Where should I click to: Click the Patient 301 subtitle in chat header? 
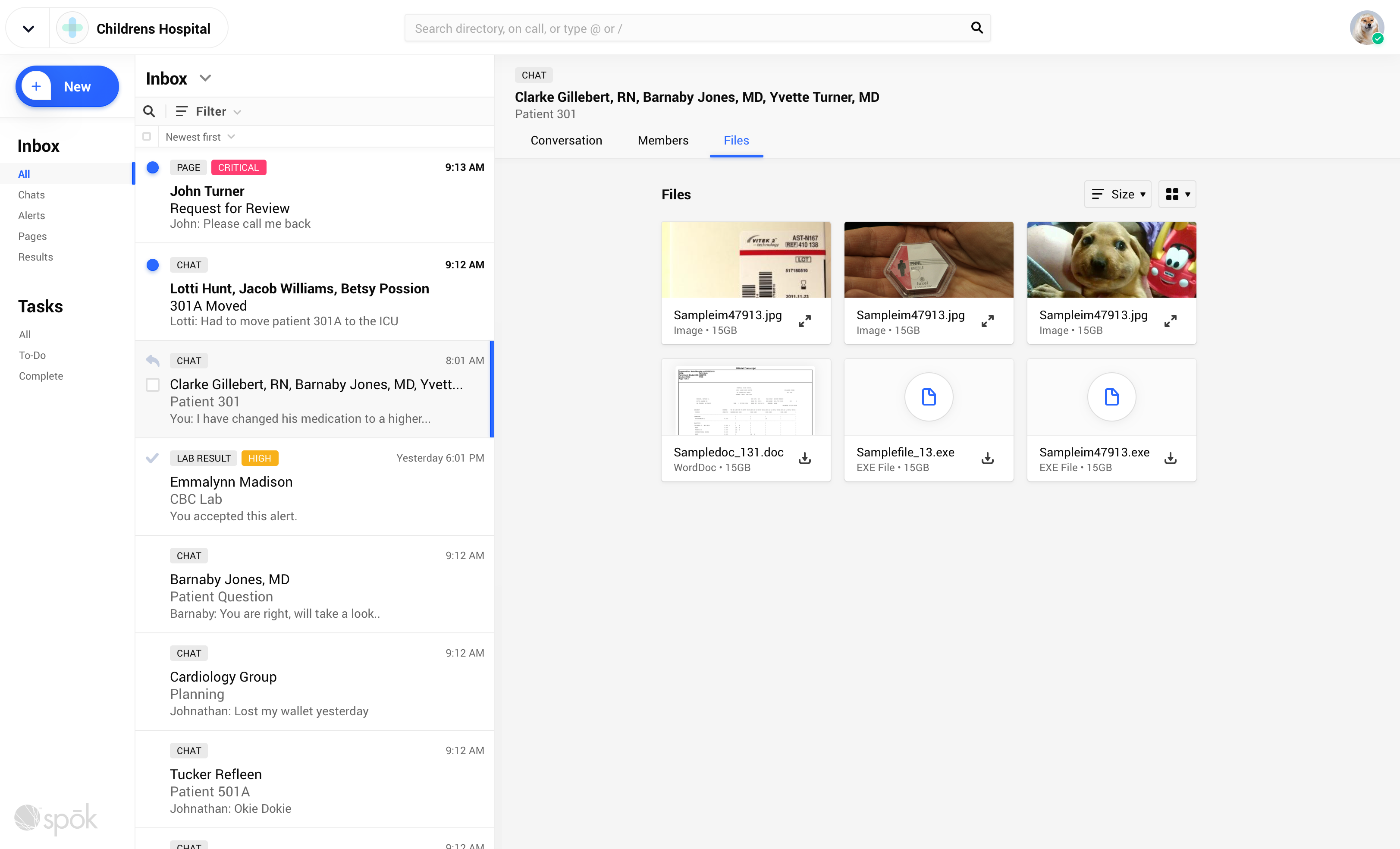pos(545,114)
